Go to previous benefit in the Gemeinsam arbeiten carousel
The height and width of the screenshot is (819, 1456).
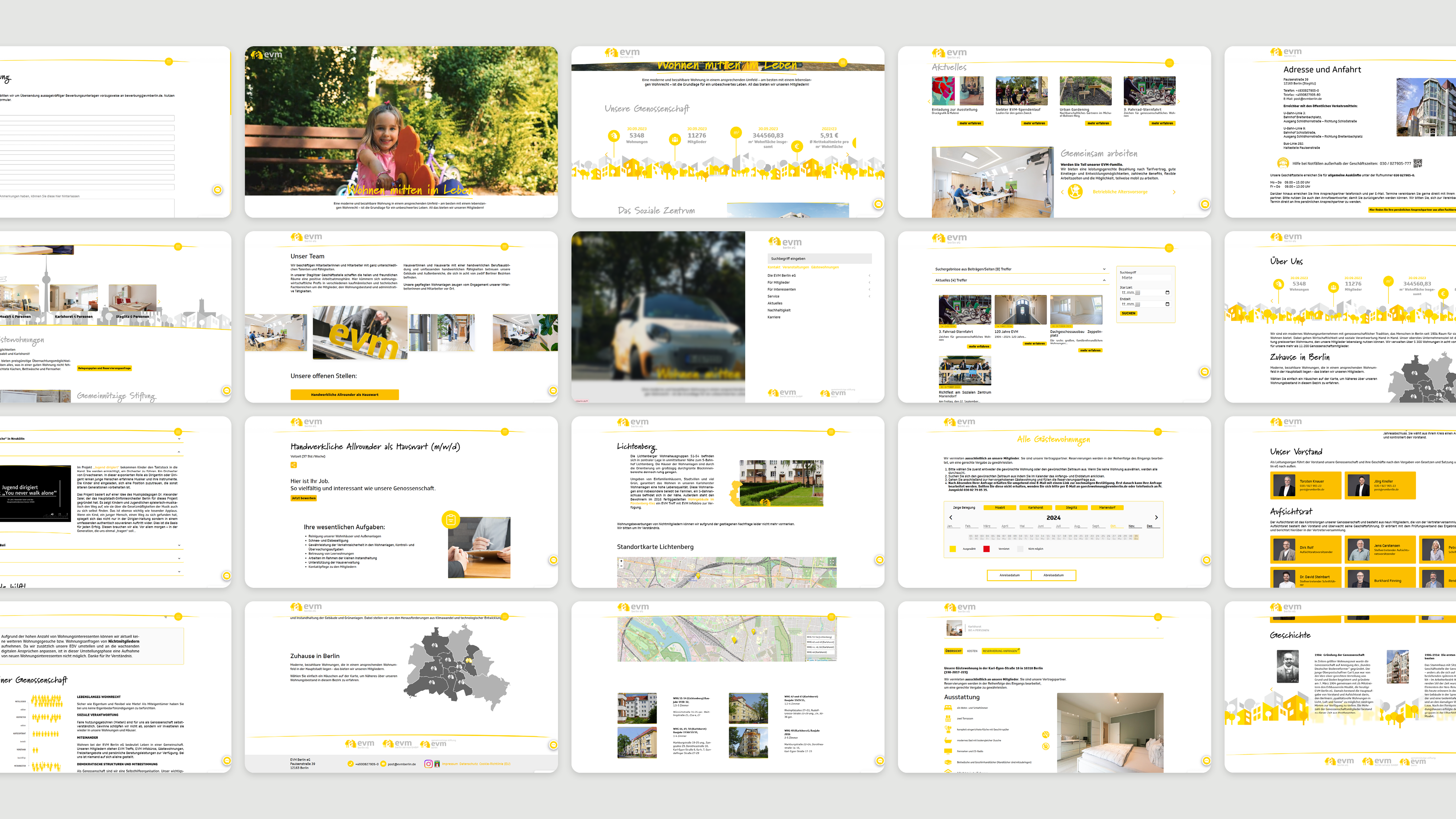click(x=1062, y=192)
